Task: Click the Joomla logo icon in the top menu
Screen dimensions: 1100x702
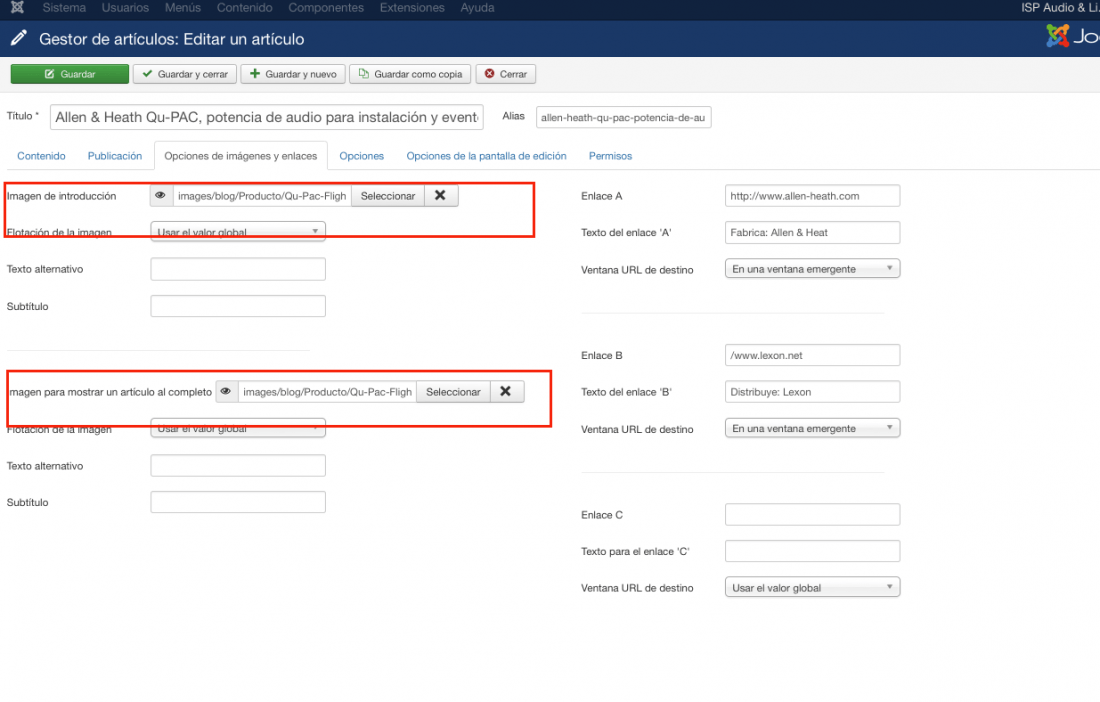Action: [x=17, y=8]
